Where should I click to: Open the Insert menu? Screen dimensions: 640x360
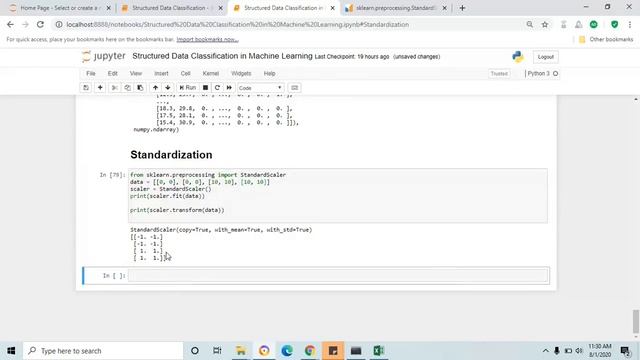click(x=161, y=73)
